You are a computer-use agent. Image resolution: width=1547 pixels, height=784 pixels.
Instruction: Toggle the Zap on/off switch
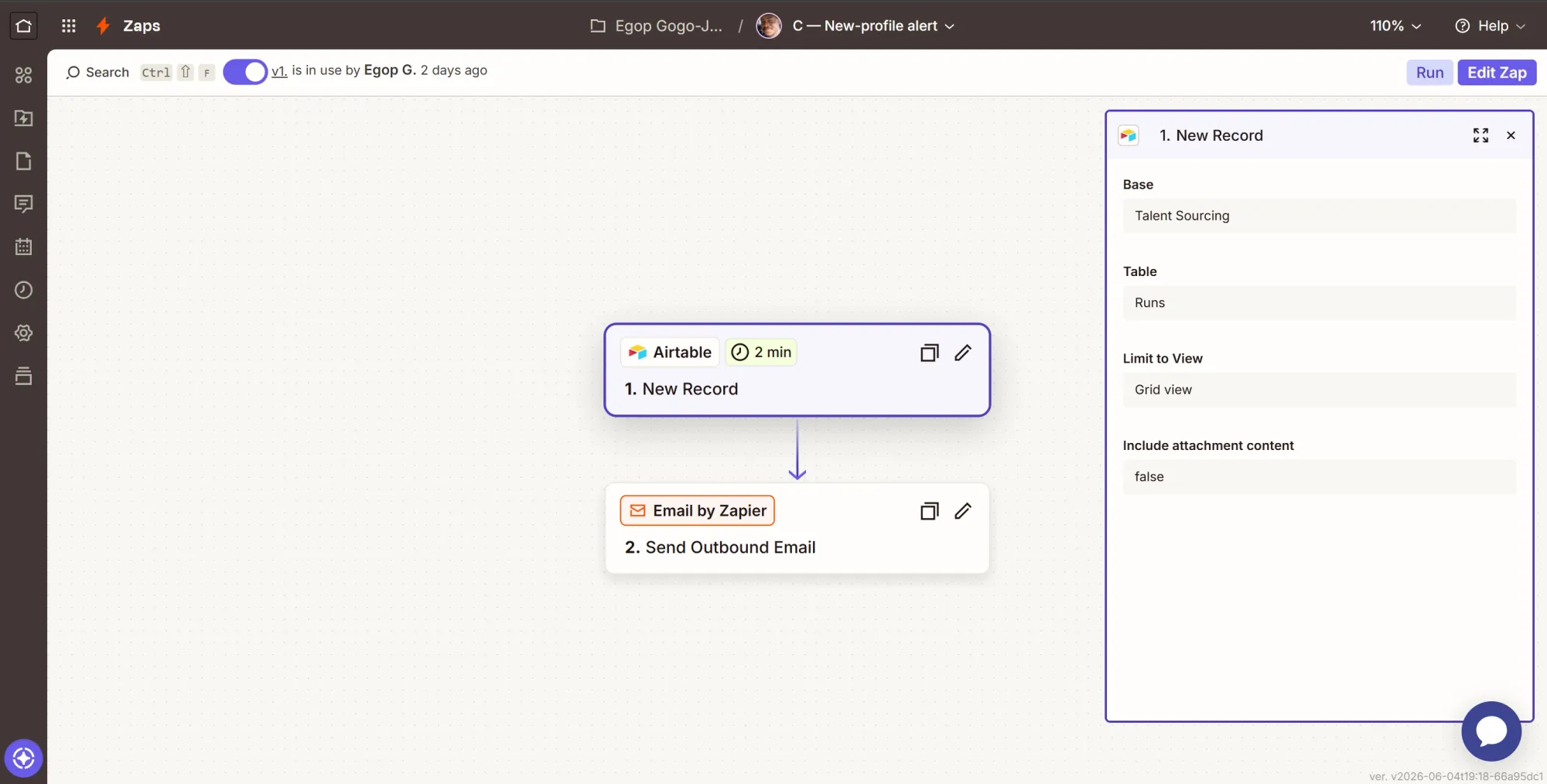coord(245,72)
